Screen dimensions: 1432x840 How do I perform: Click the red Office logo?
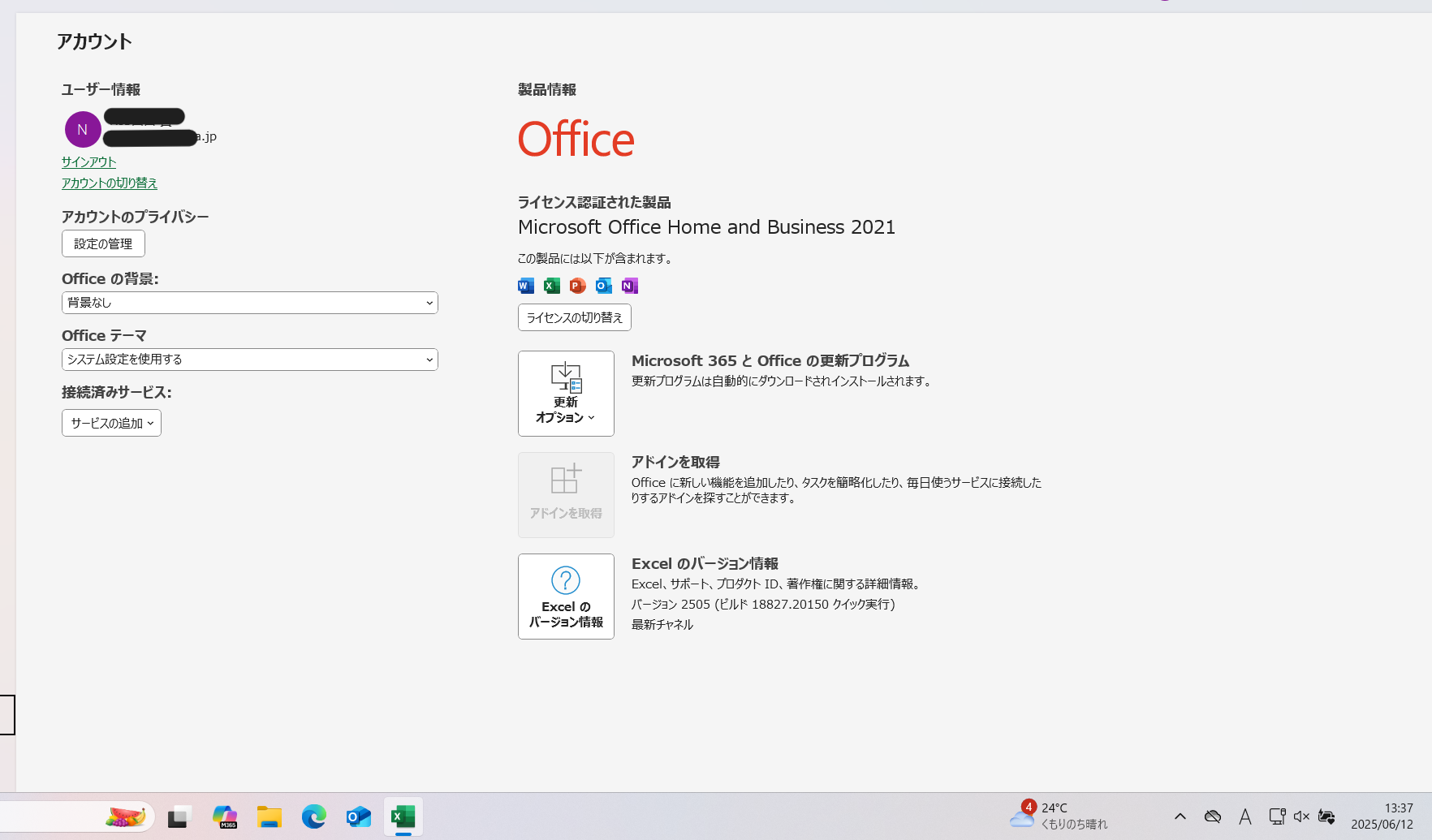click(576, 140)
